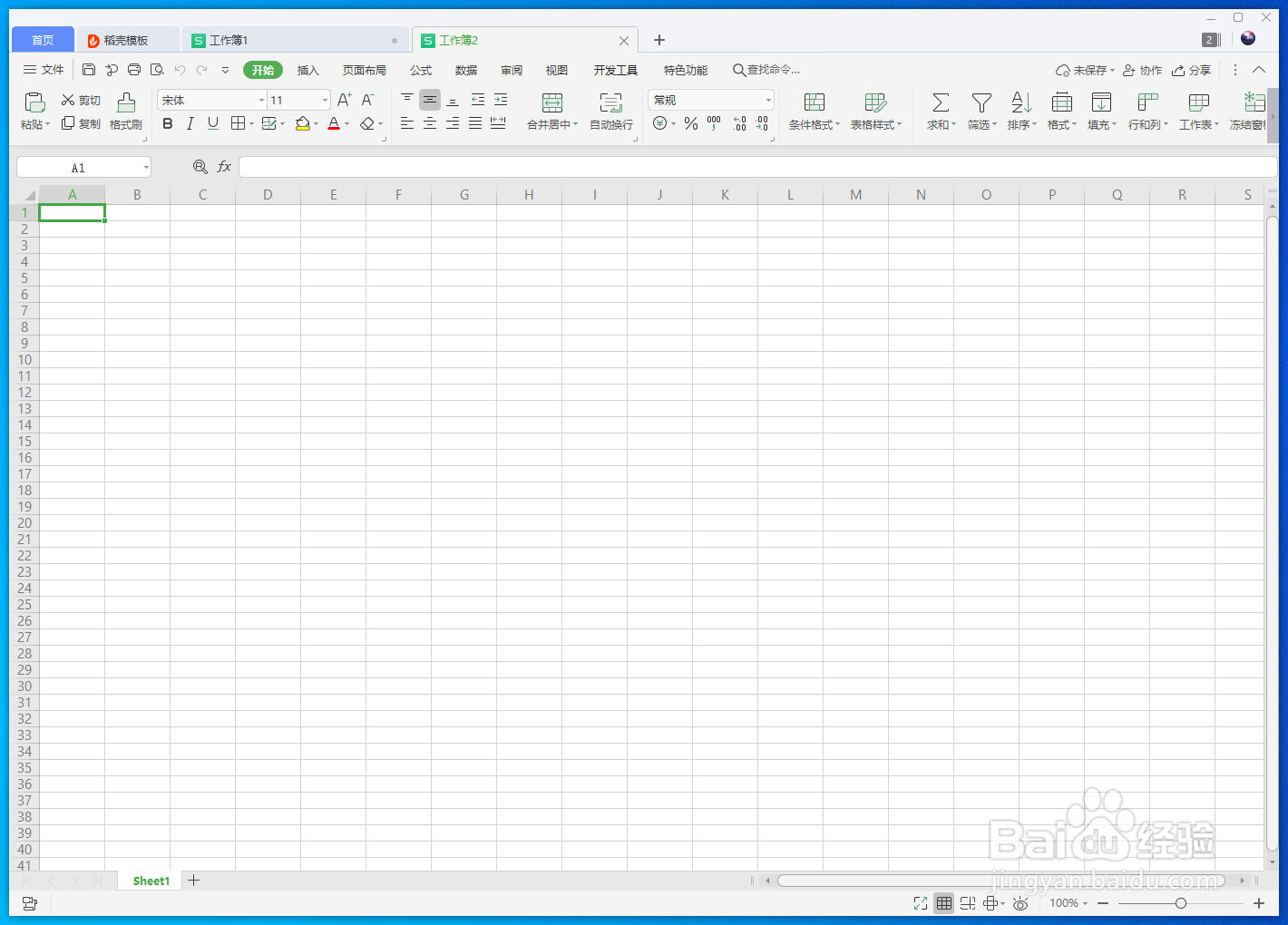The height and width of the screenshot is (925, 1288).
Task: Toggle top vertical alignment
Action: click(407, 100)
